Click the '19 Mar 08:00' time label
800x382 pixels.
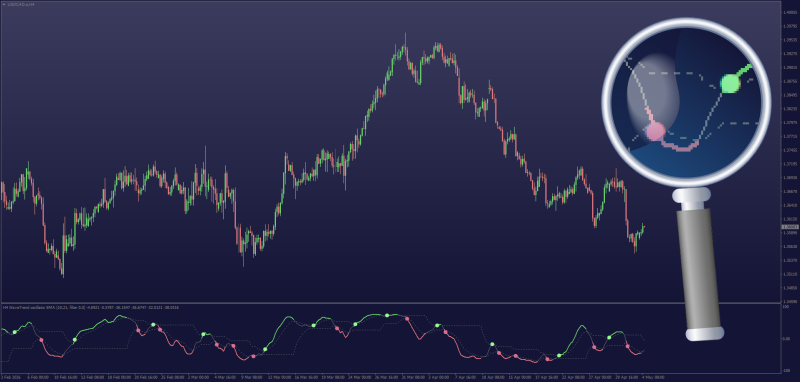point(333,377)
